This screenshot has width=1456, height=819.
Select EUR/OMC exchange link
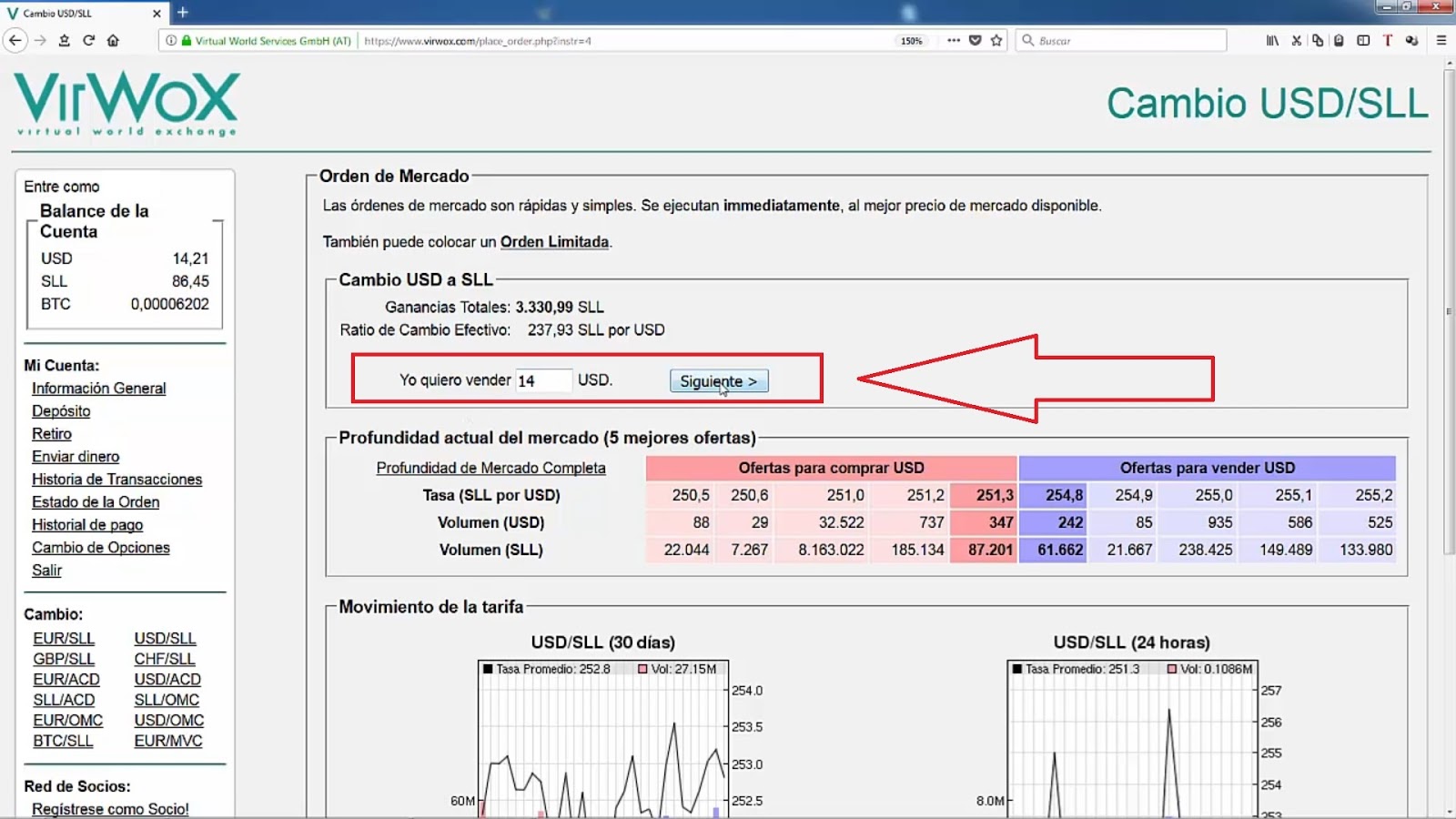pyautogui.click(x=68, y=721)
